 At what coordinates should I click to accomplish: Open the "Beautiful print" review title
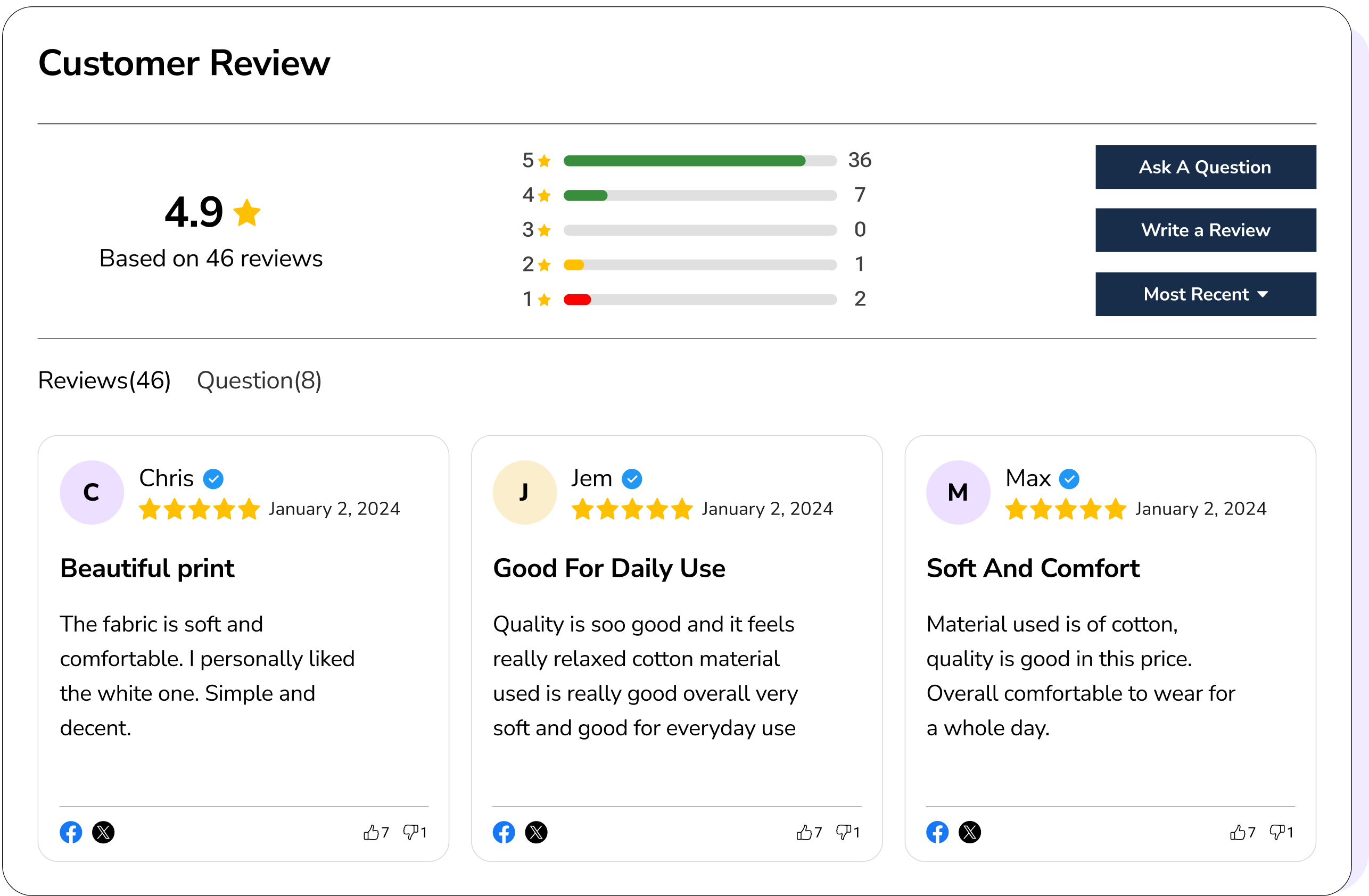pyautogui.click(x=147, y=569)
